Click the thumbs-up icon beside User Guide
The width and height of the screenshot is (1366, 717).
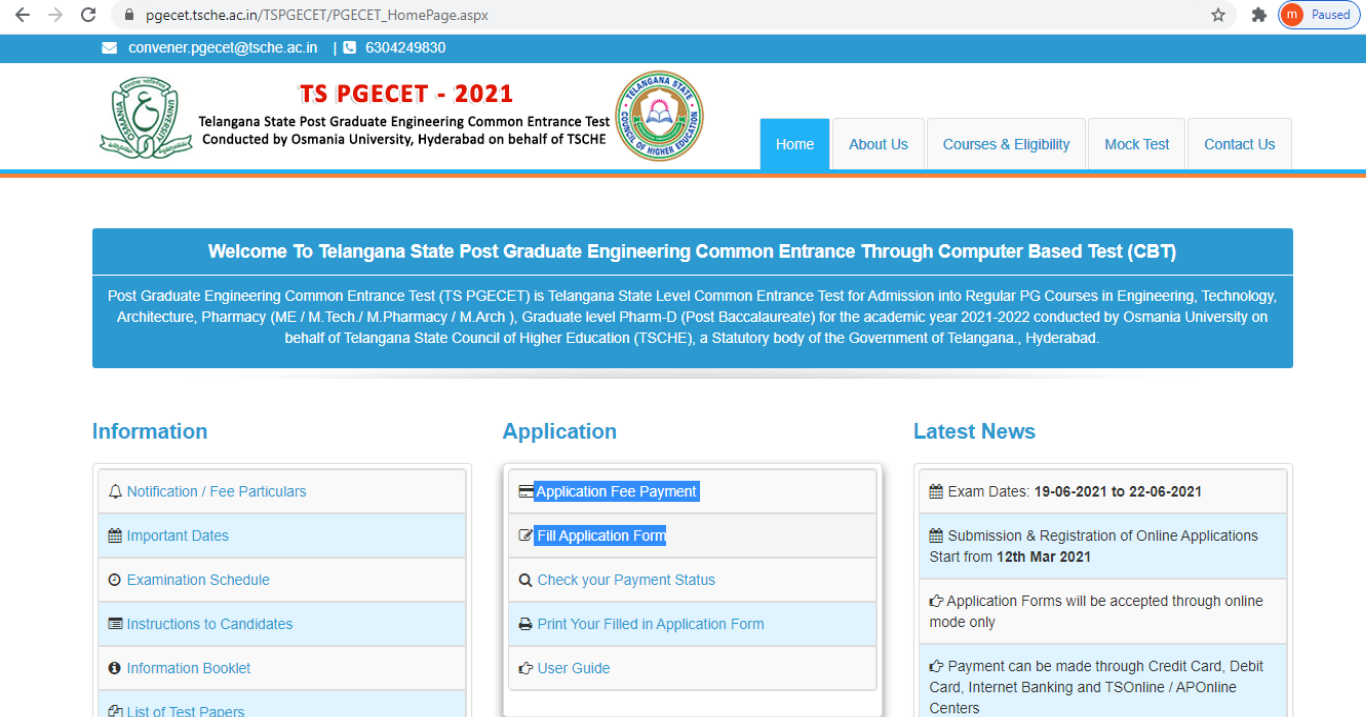click(526, 667)
